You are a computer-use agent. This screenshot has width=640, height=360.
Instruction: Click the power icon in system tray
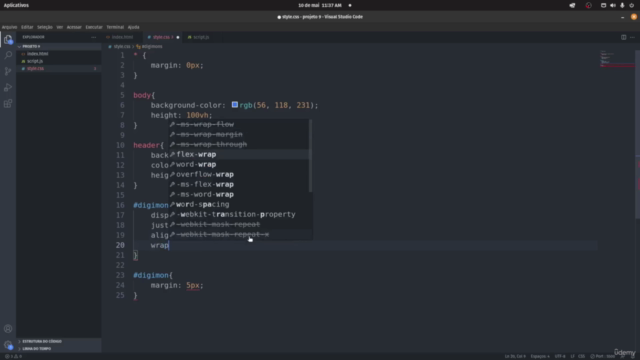(631, 5)
